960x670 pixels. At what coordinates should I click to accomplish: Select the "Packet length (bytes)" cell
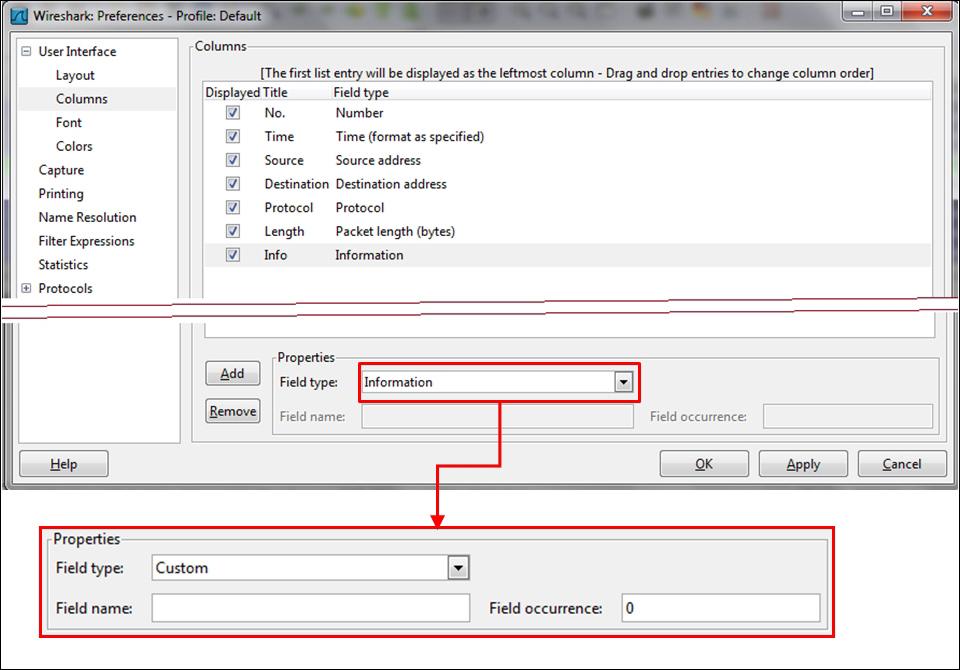point(395,231)
